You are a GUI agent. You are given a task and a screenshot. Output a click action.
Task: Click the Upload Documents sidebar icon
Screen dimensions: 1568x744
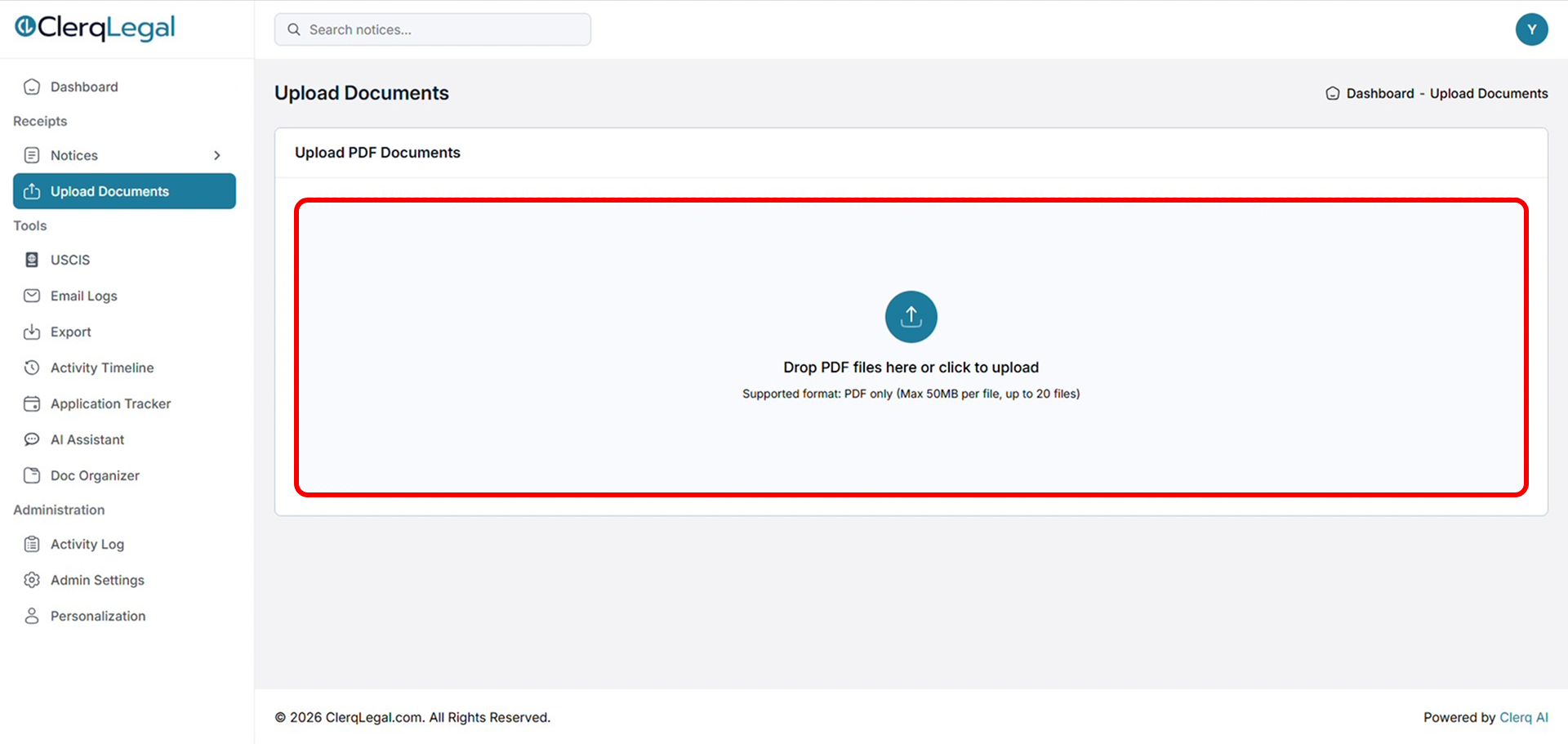coord(32,191)
